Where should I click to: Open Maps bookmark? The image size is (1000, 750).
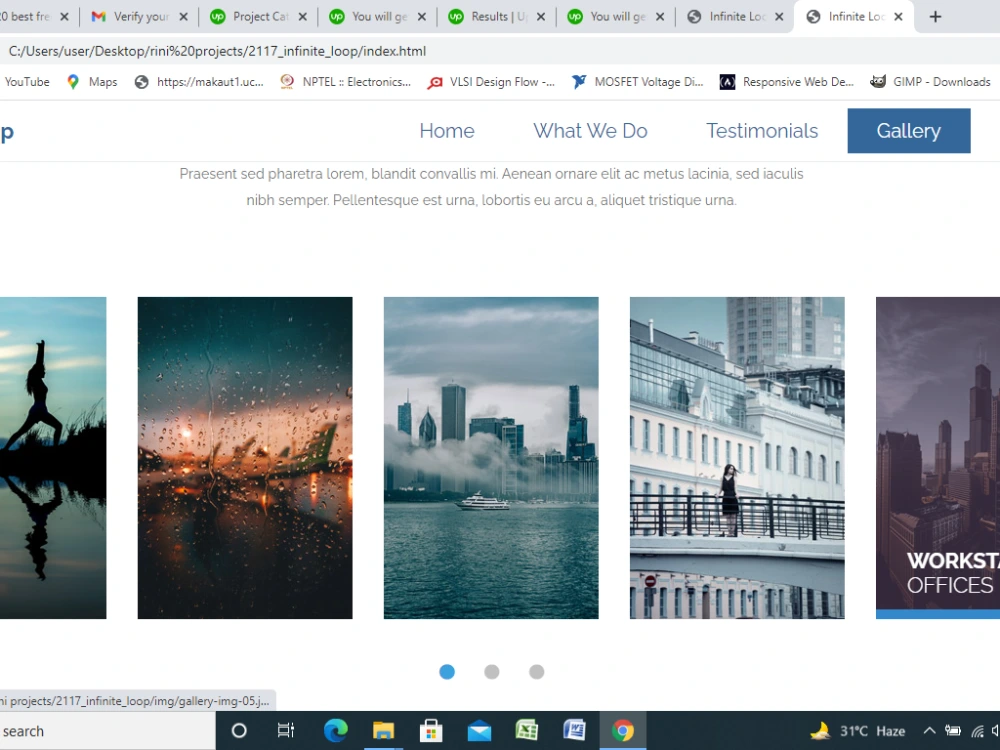pos(92,82)
